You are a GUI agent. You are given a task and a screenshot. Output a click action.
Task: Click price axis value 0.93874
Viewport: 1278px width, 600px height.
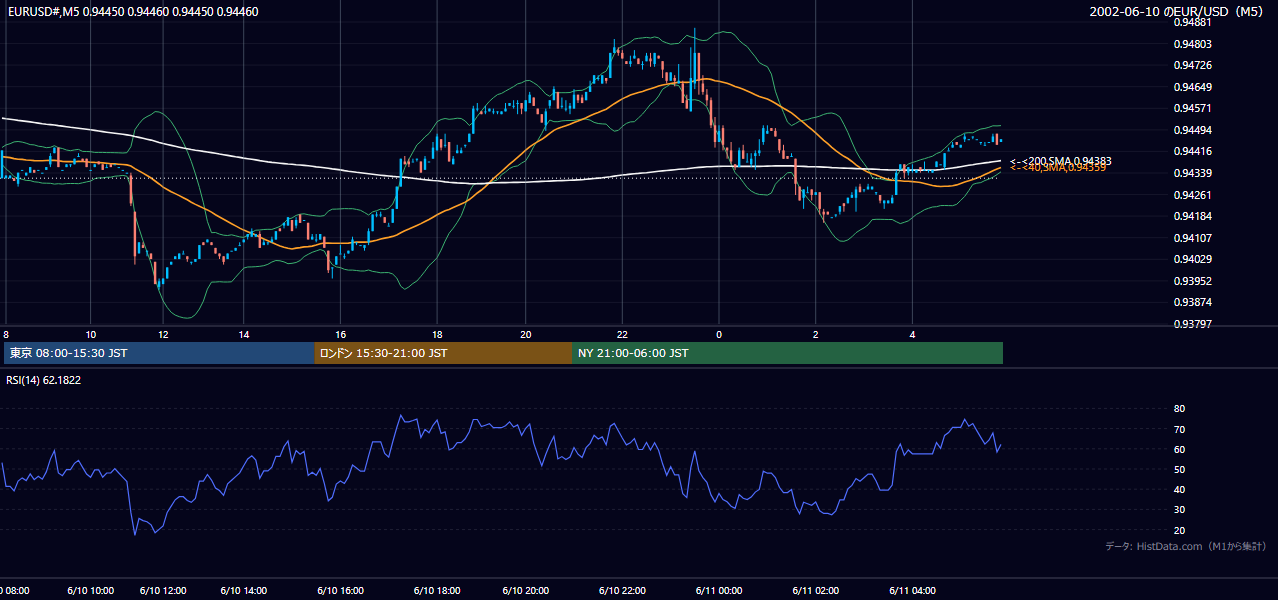1192,302
